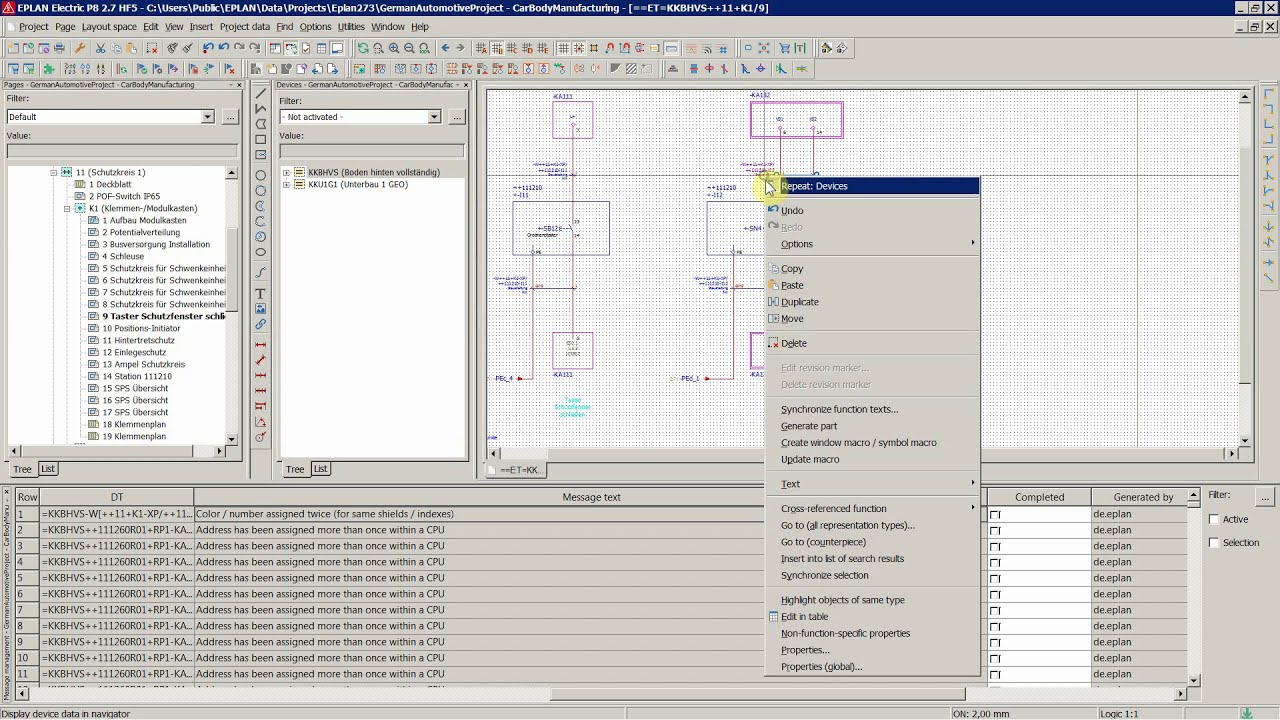Open the Utilities menu
The height and width of the screenshot is (720, 1280).
click(351, 27)
